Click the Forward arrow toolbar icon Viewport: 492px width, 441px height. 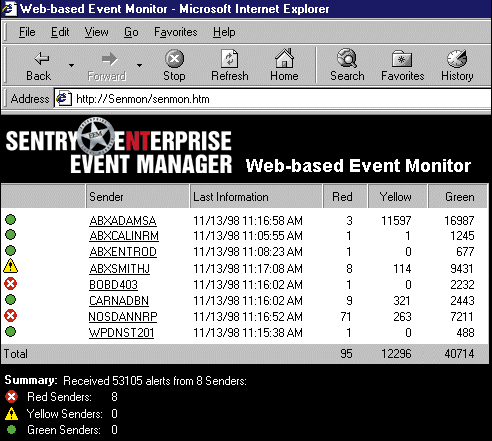coord(109,59)
